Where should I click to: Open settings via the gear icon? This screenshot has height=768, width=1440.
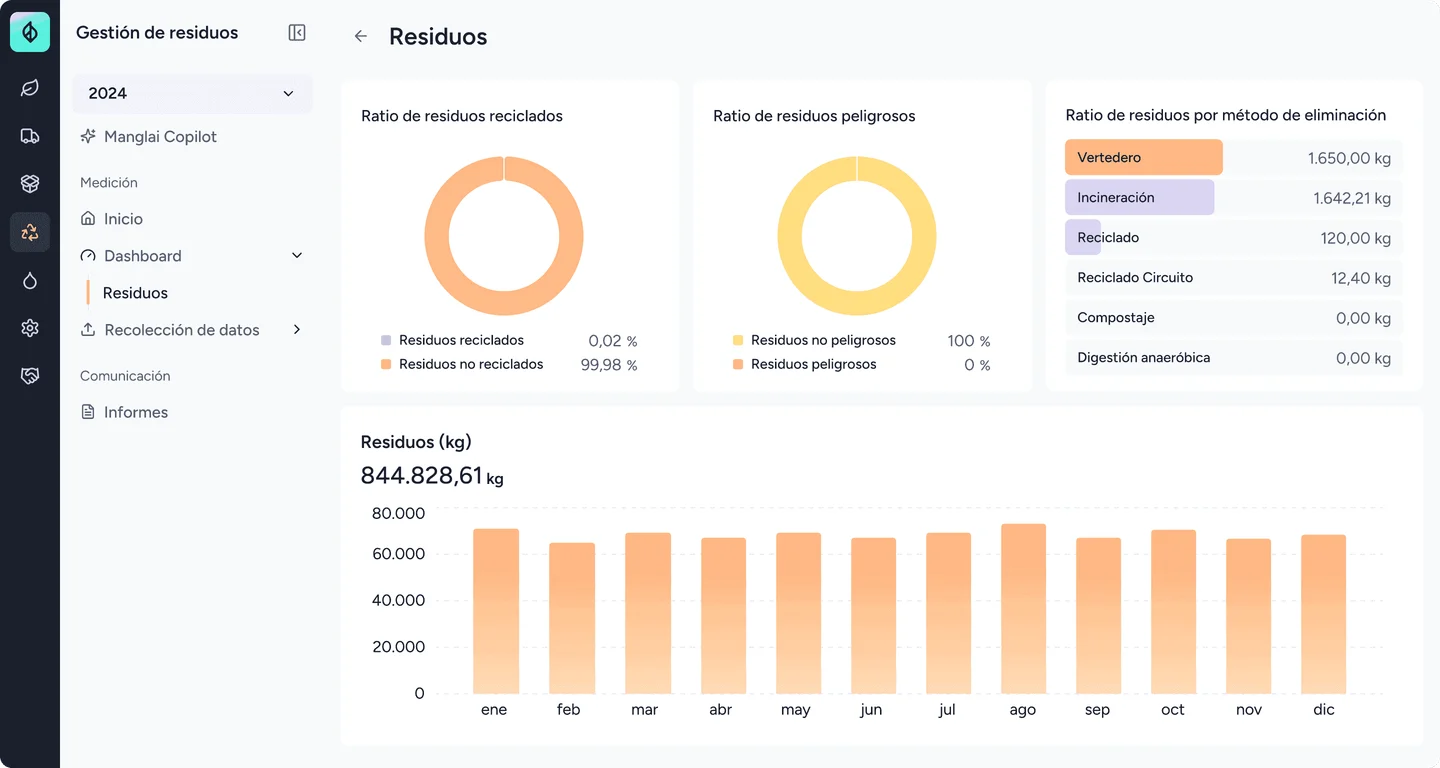pyautogui.click(x=30, y=328)
